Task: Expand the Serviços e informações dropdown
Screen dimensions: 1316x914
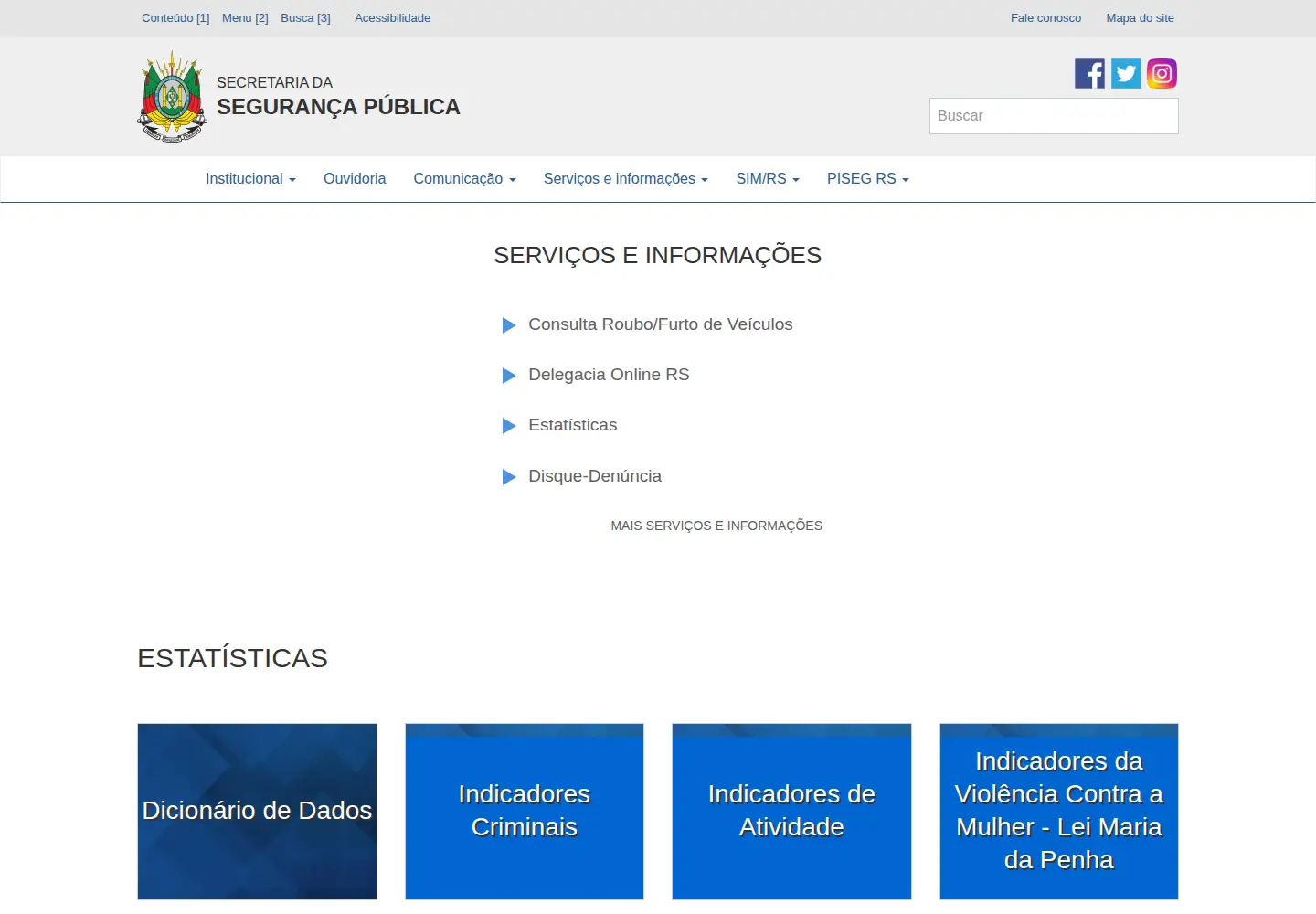Action: click(x=626, y=179)
